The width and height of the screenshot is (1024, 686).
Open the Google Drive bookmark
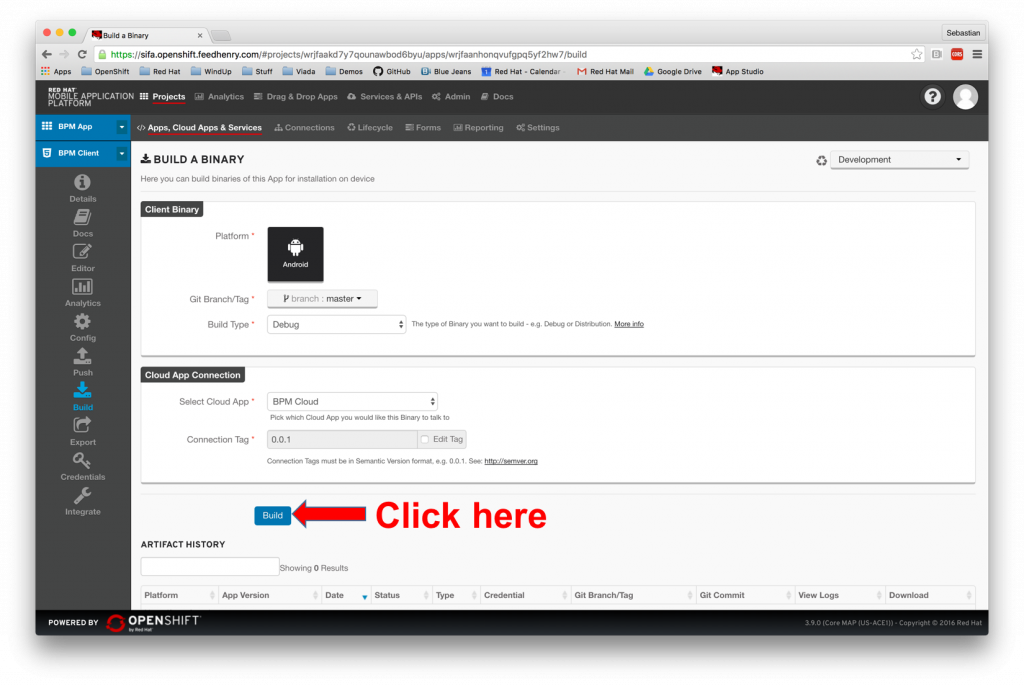point(673,71)
